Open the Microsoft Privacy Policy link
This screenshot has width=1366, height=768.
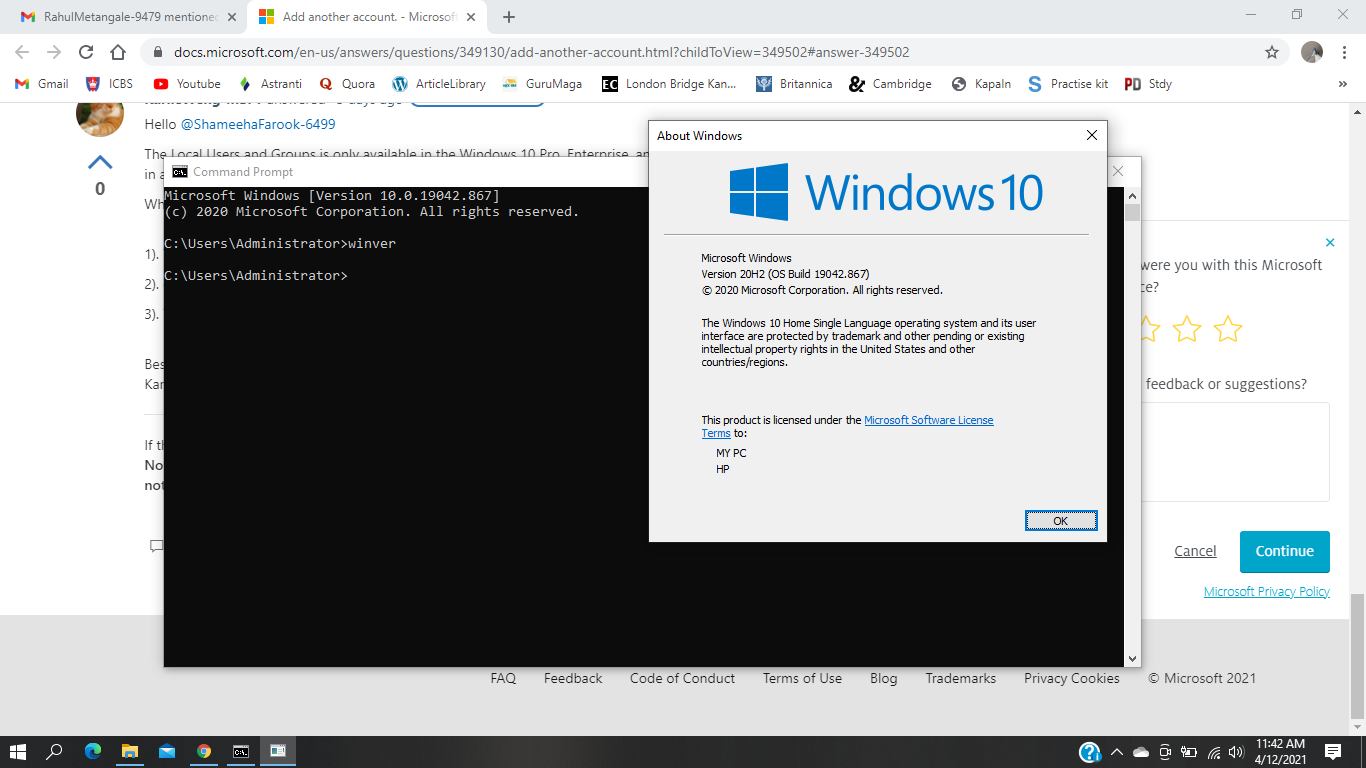[x=1267, y=591]
